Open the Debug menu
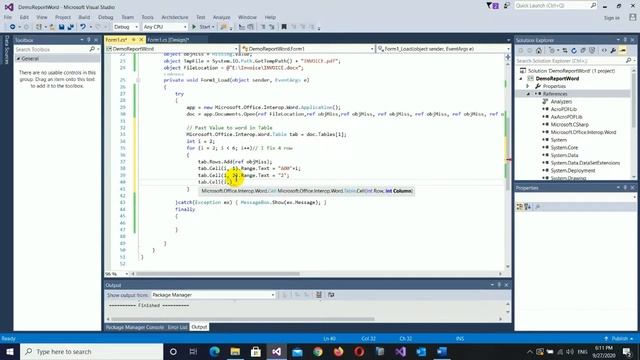This screenshot has height=360, width=640. pyautogui.click(x=105, y=17)
